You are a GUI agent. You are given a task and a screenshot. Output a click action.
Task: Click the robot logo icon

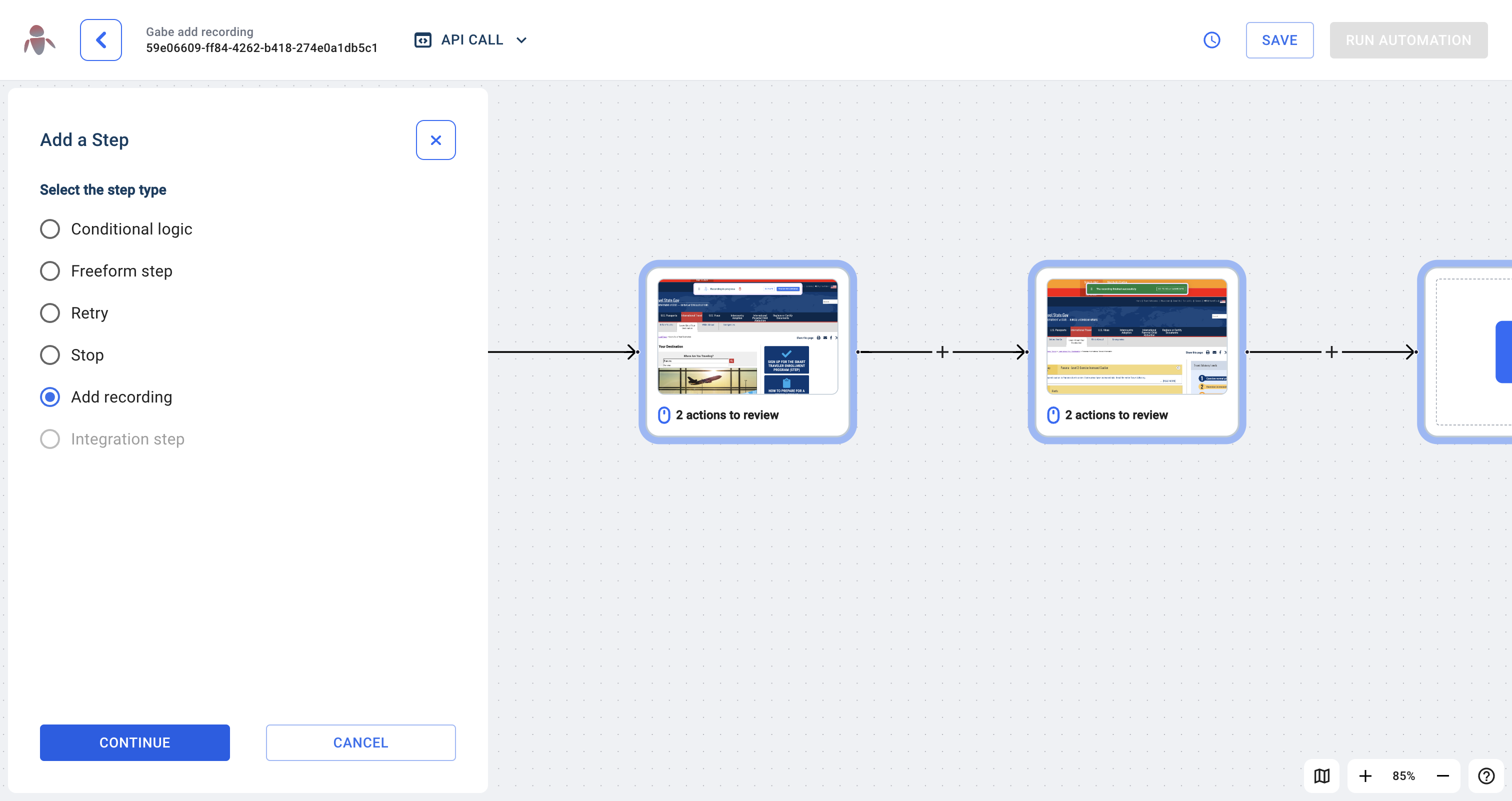[x=39, y=40]
